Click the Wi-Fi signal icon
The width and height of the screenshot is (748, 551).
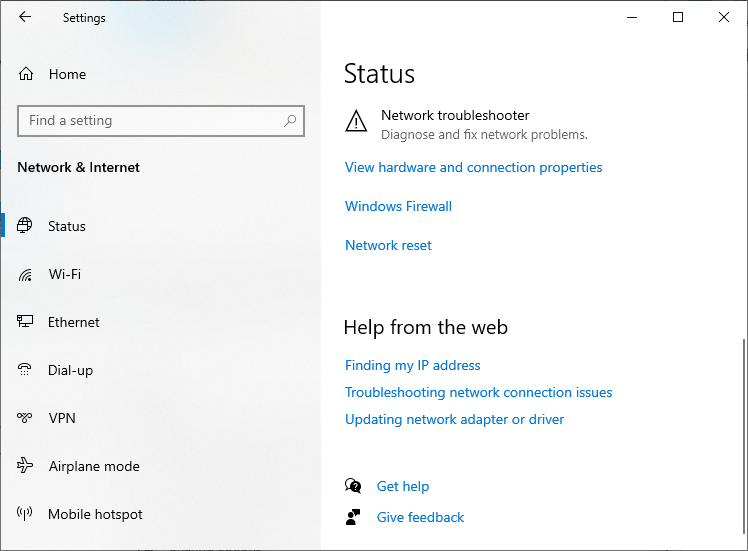click(26, 274)
